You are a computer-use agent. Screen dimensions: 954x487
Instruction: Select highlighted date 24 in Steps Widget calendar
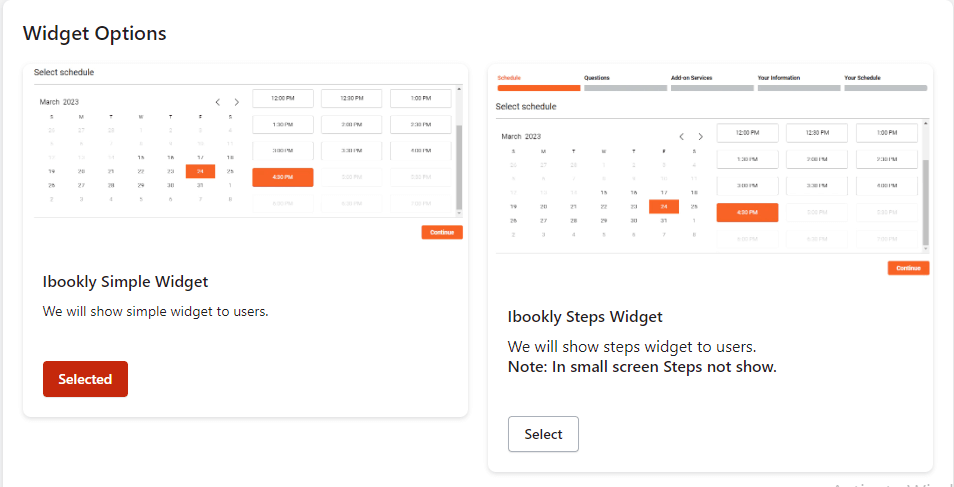pos(664,206)
